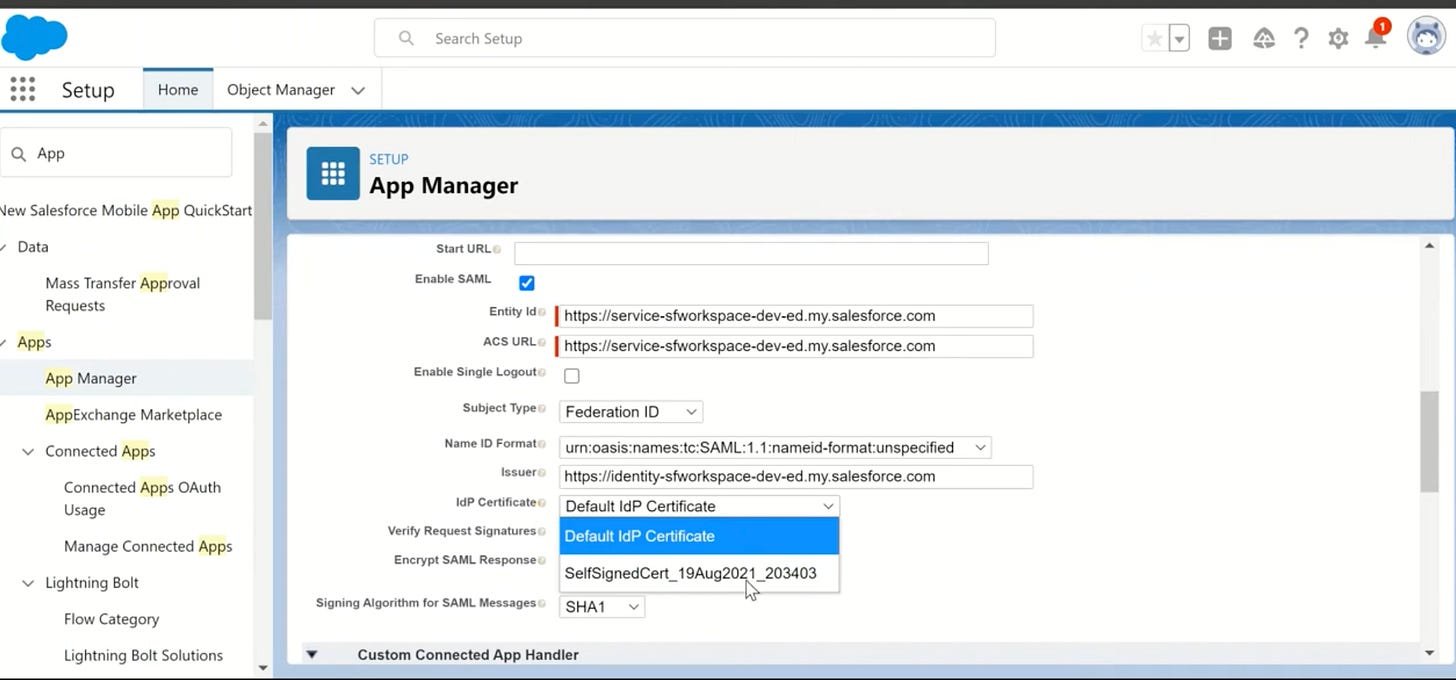Collapse the Custom Connected App Handler section
The height and width of the screenshot is (680, 1456).
click(312, 655)
